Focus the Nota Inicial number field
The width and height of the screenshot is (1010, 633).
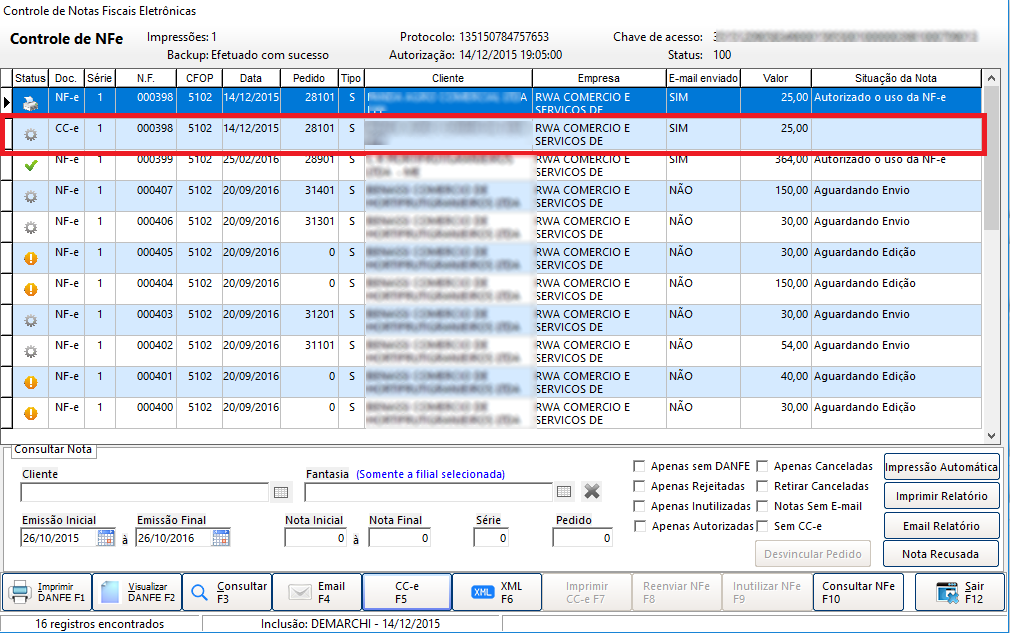click(x=316, y=538)
